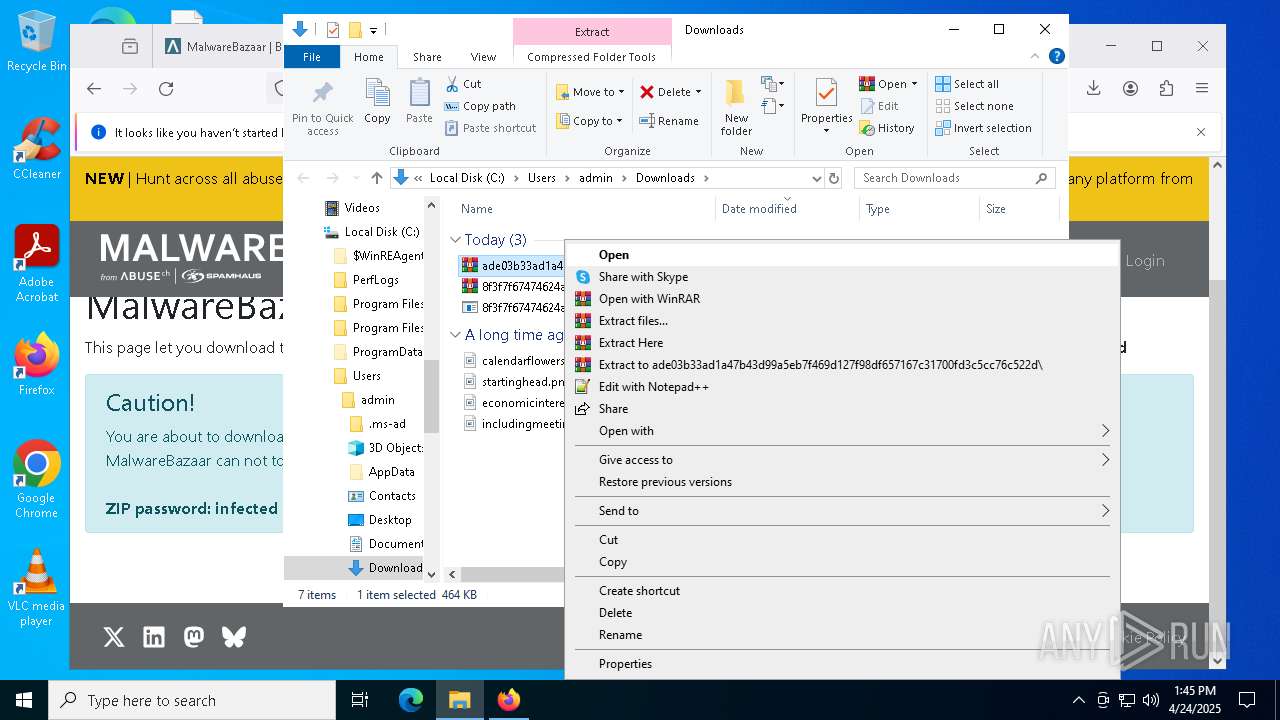Viewport: 1280px width, 720px height.
Task: Collapse the A long time ago group
Action: tap(456, 335)
